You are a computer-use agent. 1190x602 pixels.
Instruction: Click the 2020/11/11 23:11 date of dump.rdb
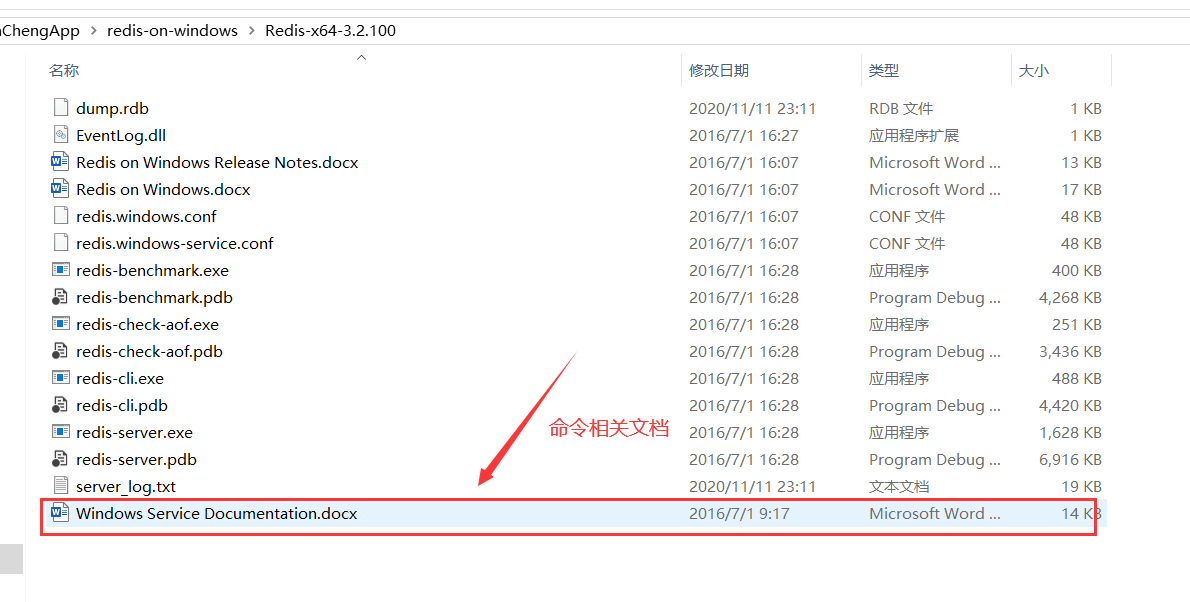752,109
